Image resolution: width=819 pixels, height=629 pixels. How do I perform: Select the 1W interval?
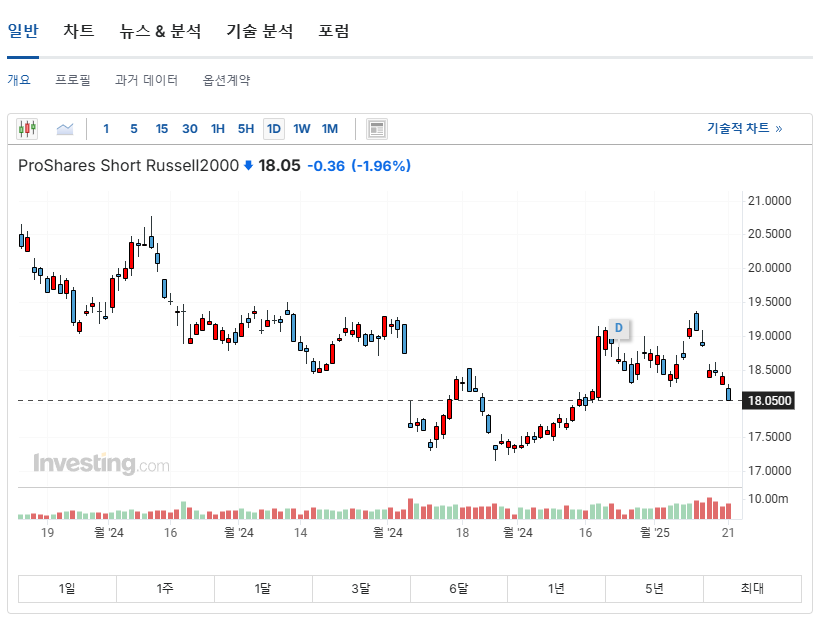click(301, 129)
